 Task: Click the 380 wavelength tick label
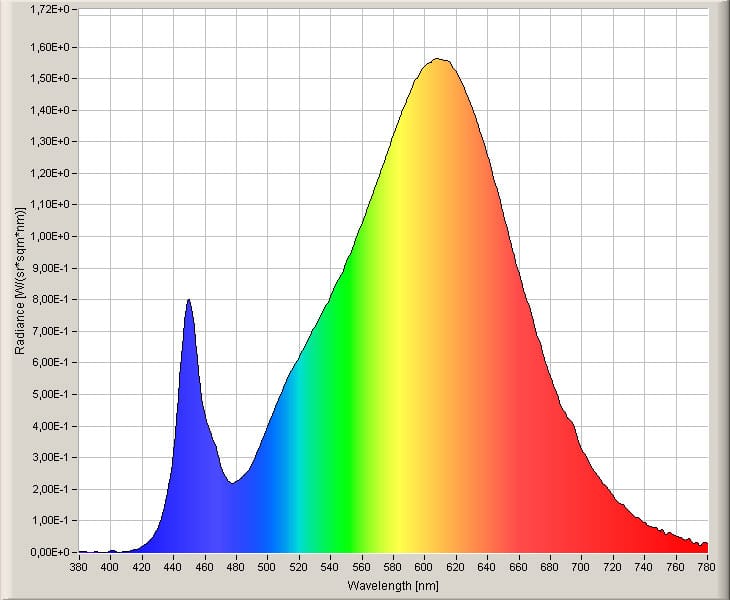pyautogui.click(x=78, y=567)
